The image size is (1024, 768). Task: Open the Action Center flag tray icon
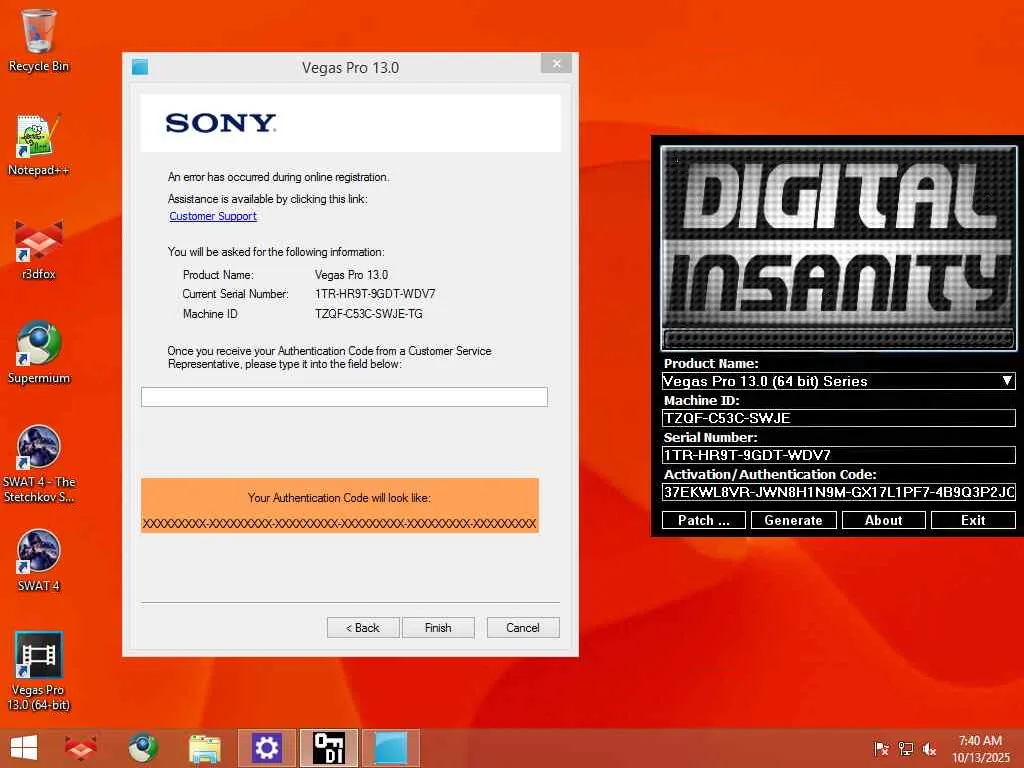click(x=881, y=748)
